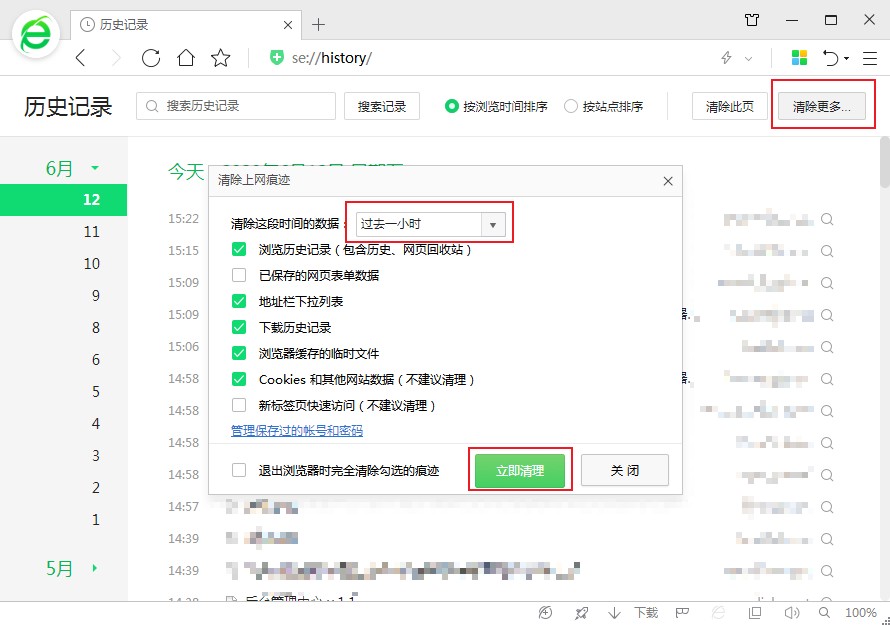Click the magnifier icon on the 15:15 row

click(x=827, y=251)
